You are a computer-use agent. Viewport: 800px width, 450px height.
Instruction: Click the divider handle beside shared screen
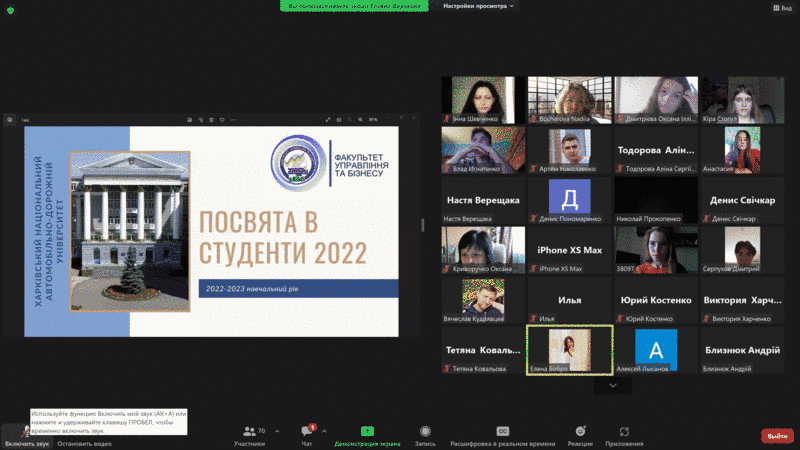tap(422, 225)
